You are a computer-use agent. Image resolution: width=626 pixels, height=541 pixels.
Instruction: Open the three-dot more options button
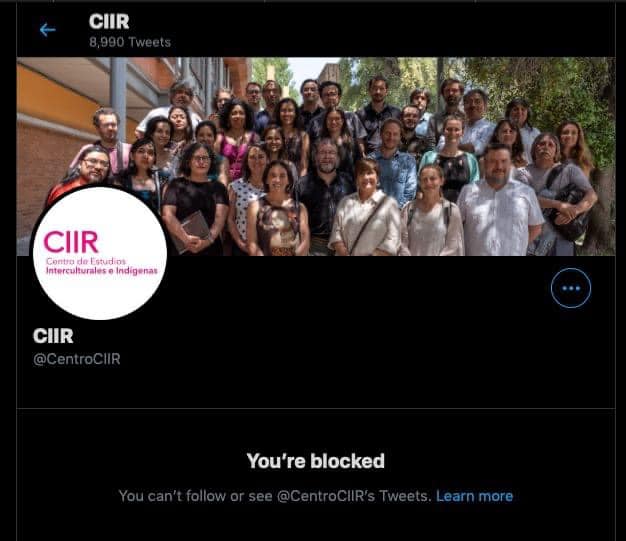click(x=571, y=288)
